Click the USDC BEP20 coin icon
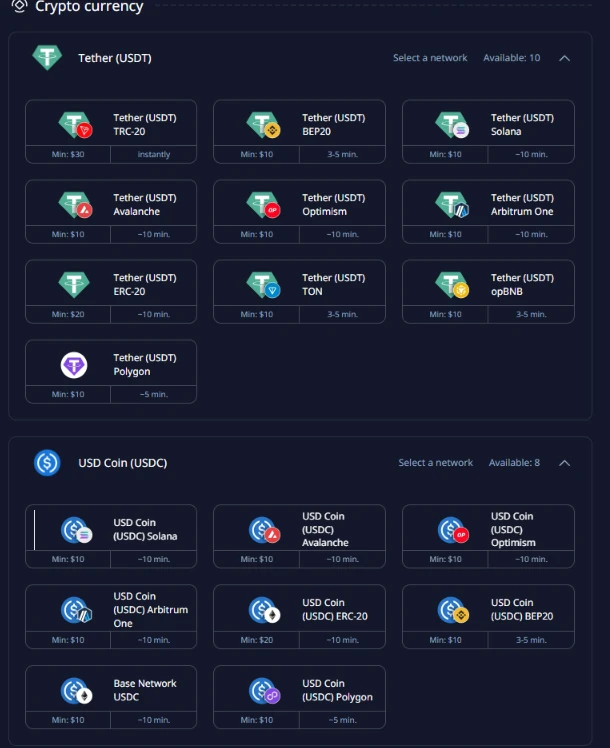 (453, 610)
